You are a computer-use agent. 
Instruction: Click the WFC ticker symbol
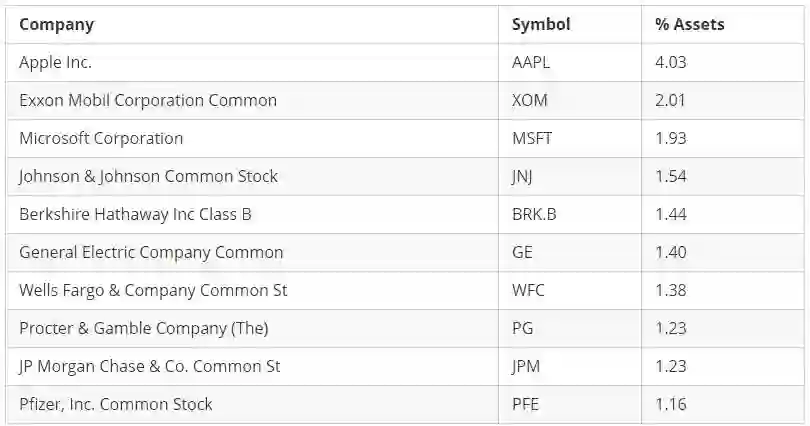(x=529, y=290)
